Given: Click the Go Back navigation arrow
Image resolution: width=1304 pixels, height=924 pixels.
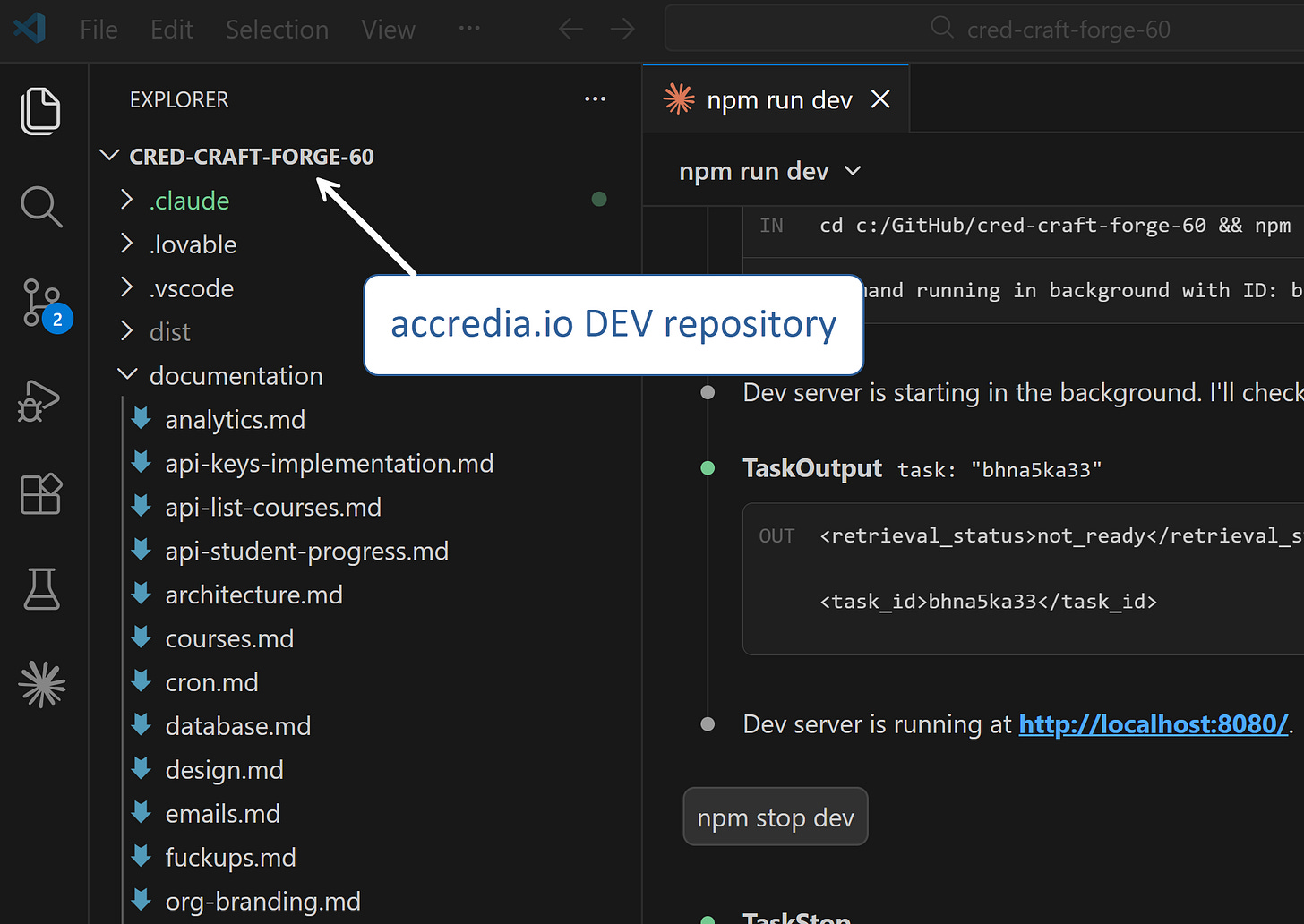Looking at the screenshot, I should [x=570, y=28].
